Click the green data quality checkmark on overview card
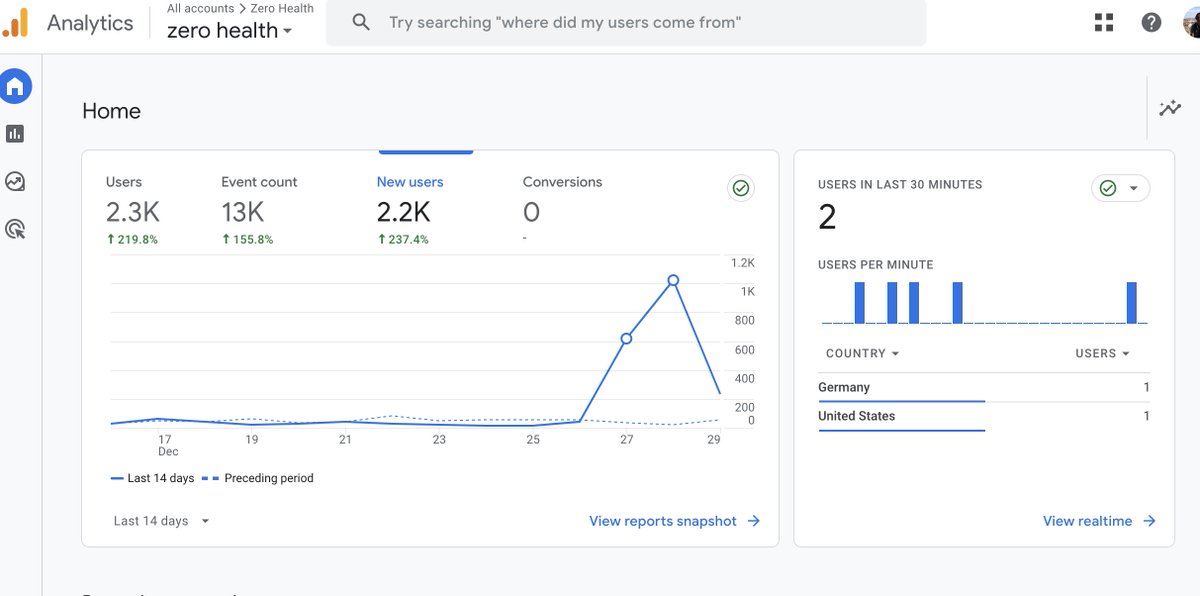 point(741,188)
